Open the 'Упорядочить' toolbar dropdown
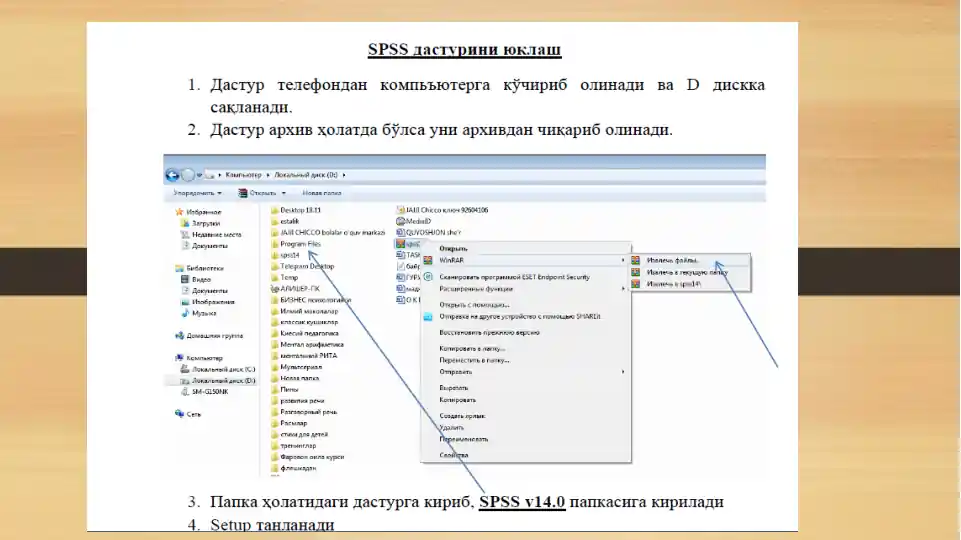The width and height of the screenshot is (961, 540). pos(197,193)
